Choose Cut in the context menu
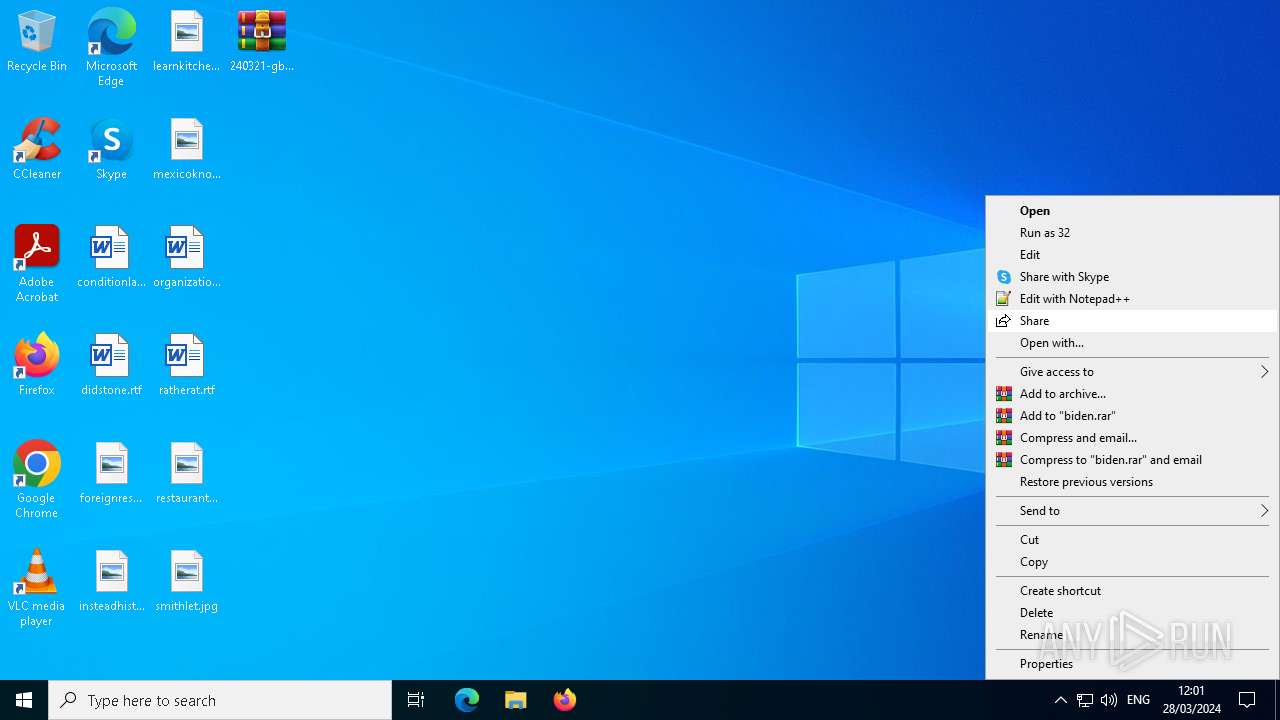The image size is (1280, 720). pos(1132,540)
